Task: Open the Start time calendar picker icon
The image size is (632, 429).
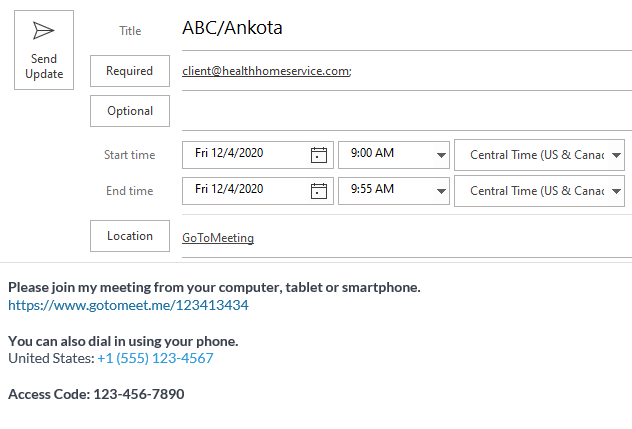Action: (x=318, y=155)
